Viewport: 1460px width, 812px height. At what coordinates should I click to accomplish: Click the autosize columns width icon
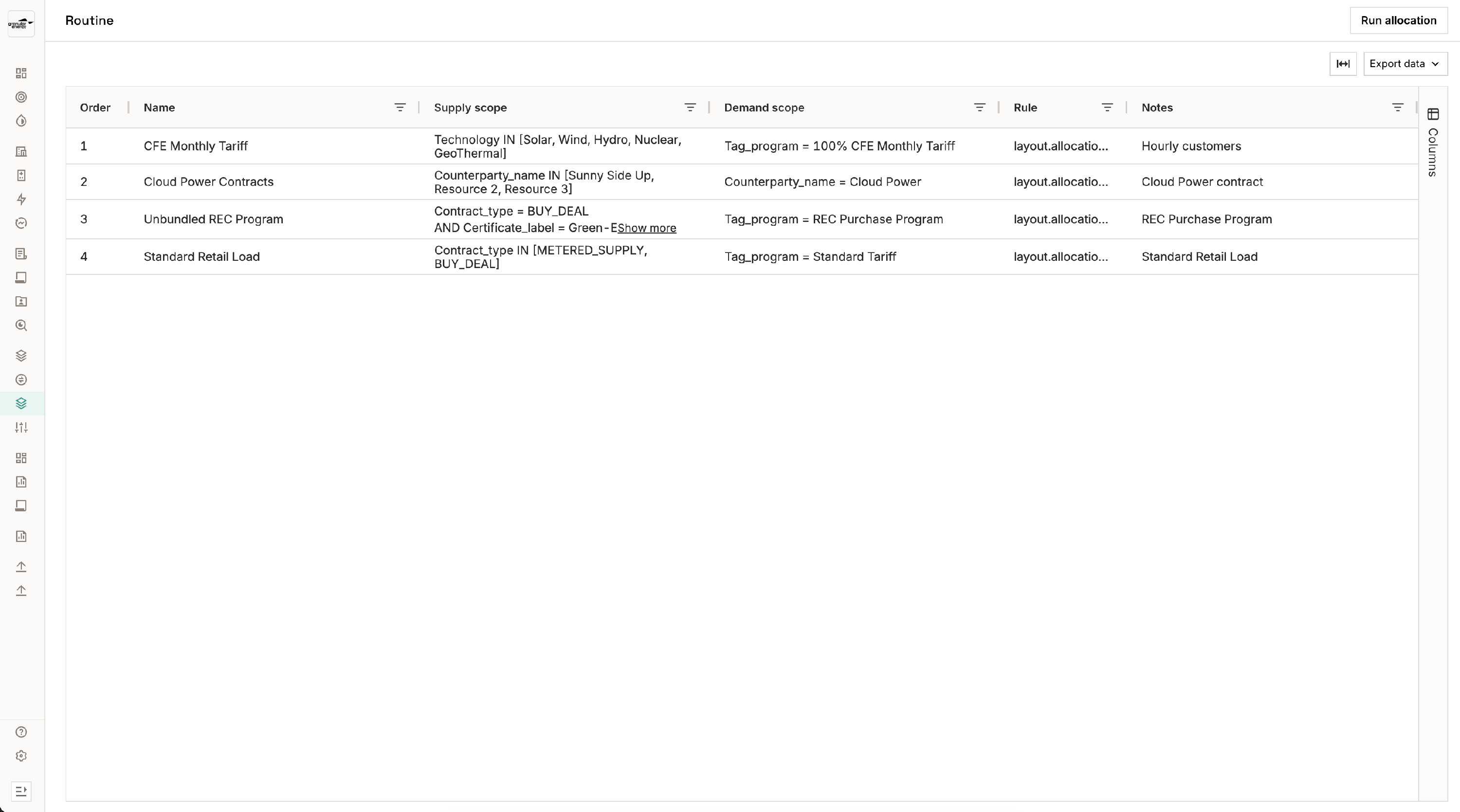click(x=1343, y=64)
